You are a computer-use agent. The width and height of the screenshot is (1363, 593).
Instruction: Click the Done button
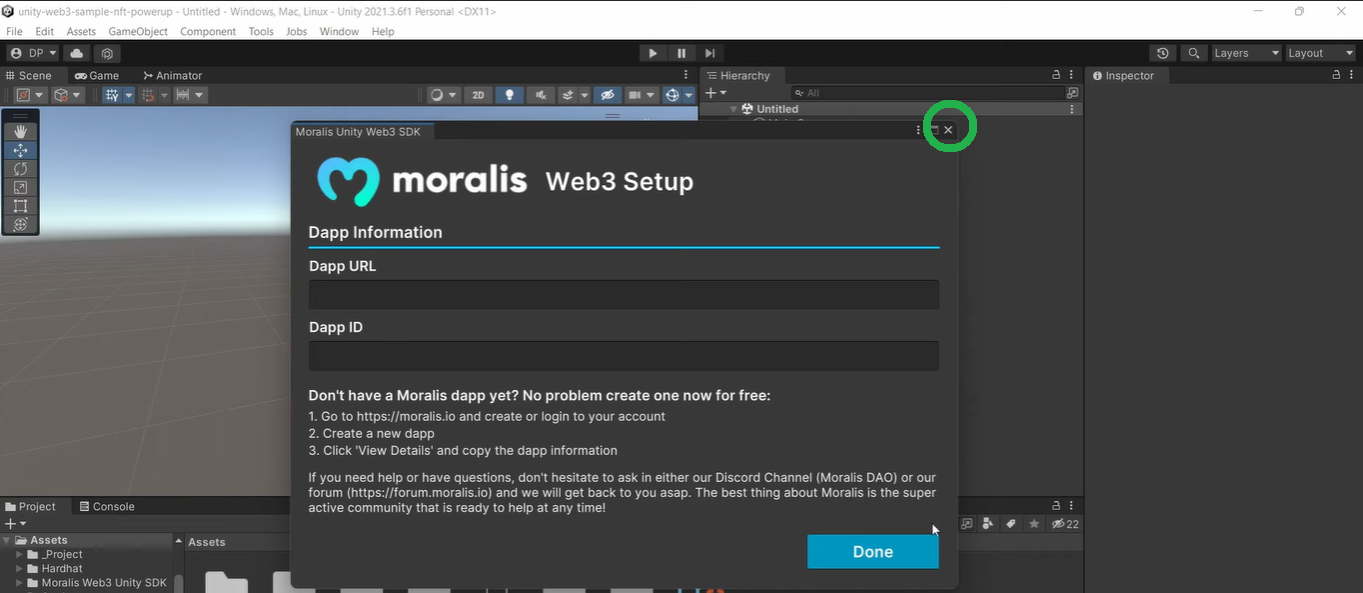pos(873,552)
